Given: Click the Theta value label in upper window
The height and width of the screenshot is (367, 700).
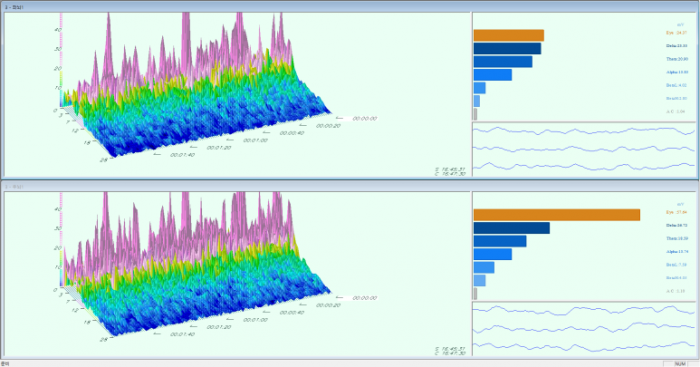Looking at the screenshot, I should pyautogui.click(x=677, y=59).
